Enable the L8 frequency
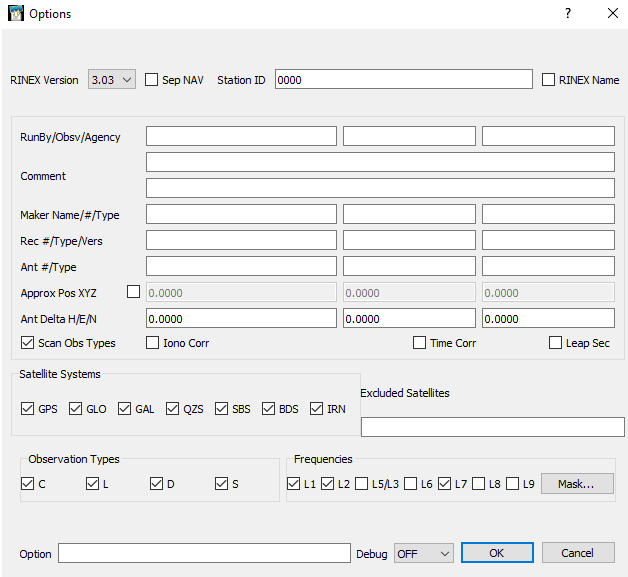 point(478,483)
